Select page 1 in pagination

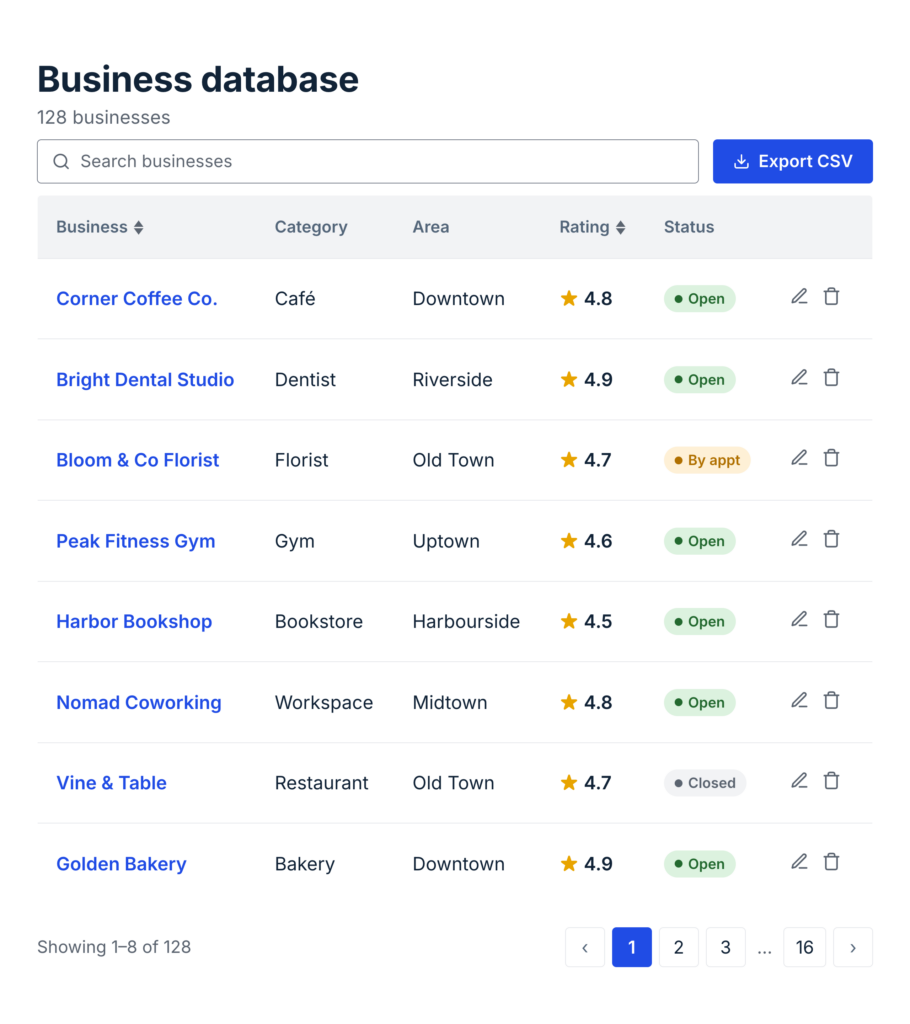tap(632, 947)
